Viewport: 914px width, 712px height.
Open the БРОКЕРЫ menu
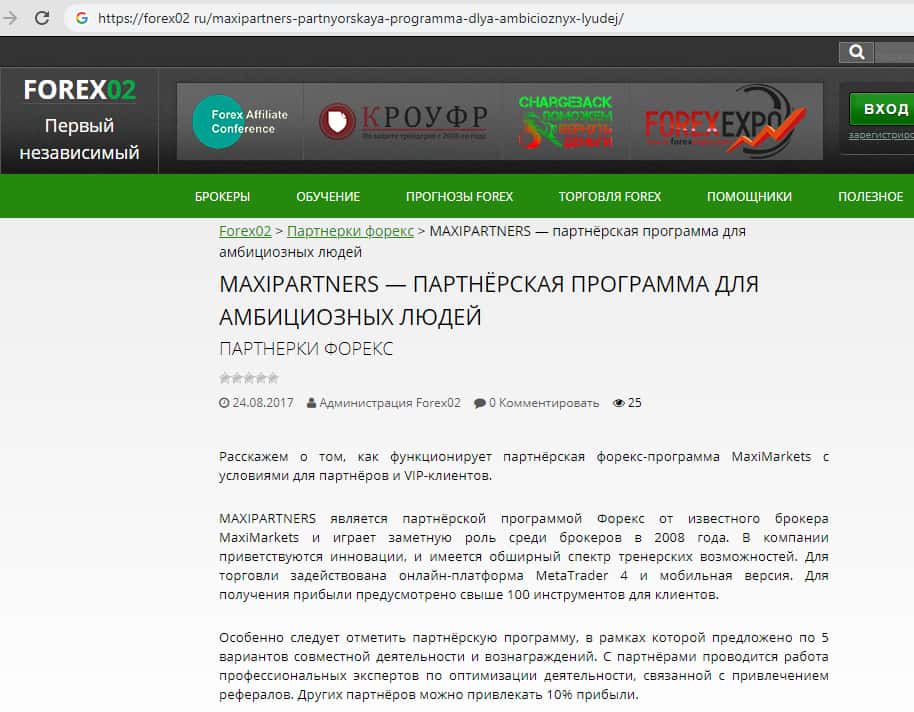tap(222, 197)
